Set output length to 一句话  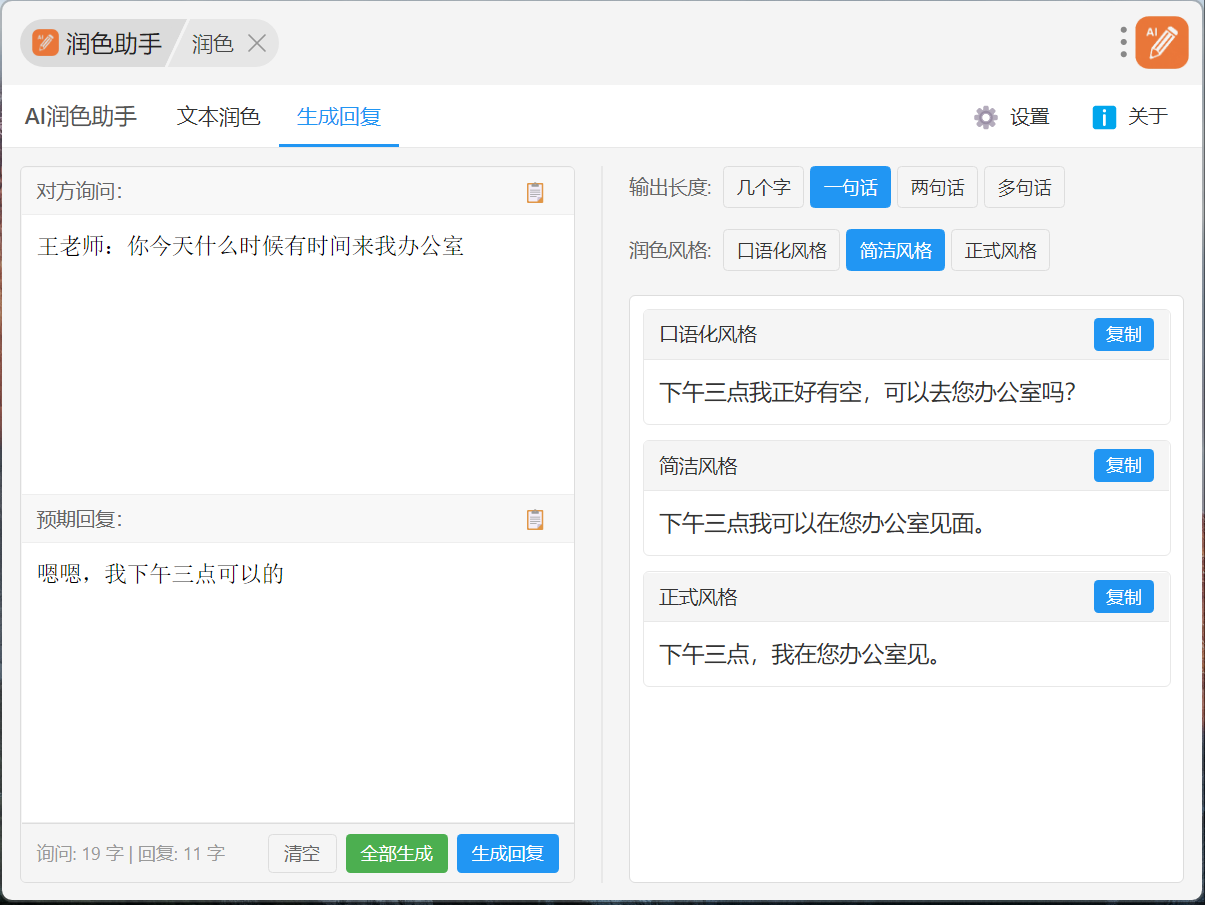[x=850, y=187]
